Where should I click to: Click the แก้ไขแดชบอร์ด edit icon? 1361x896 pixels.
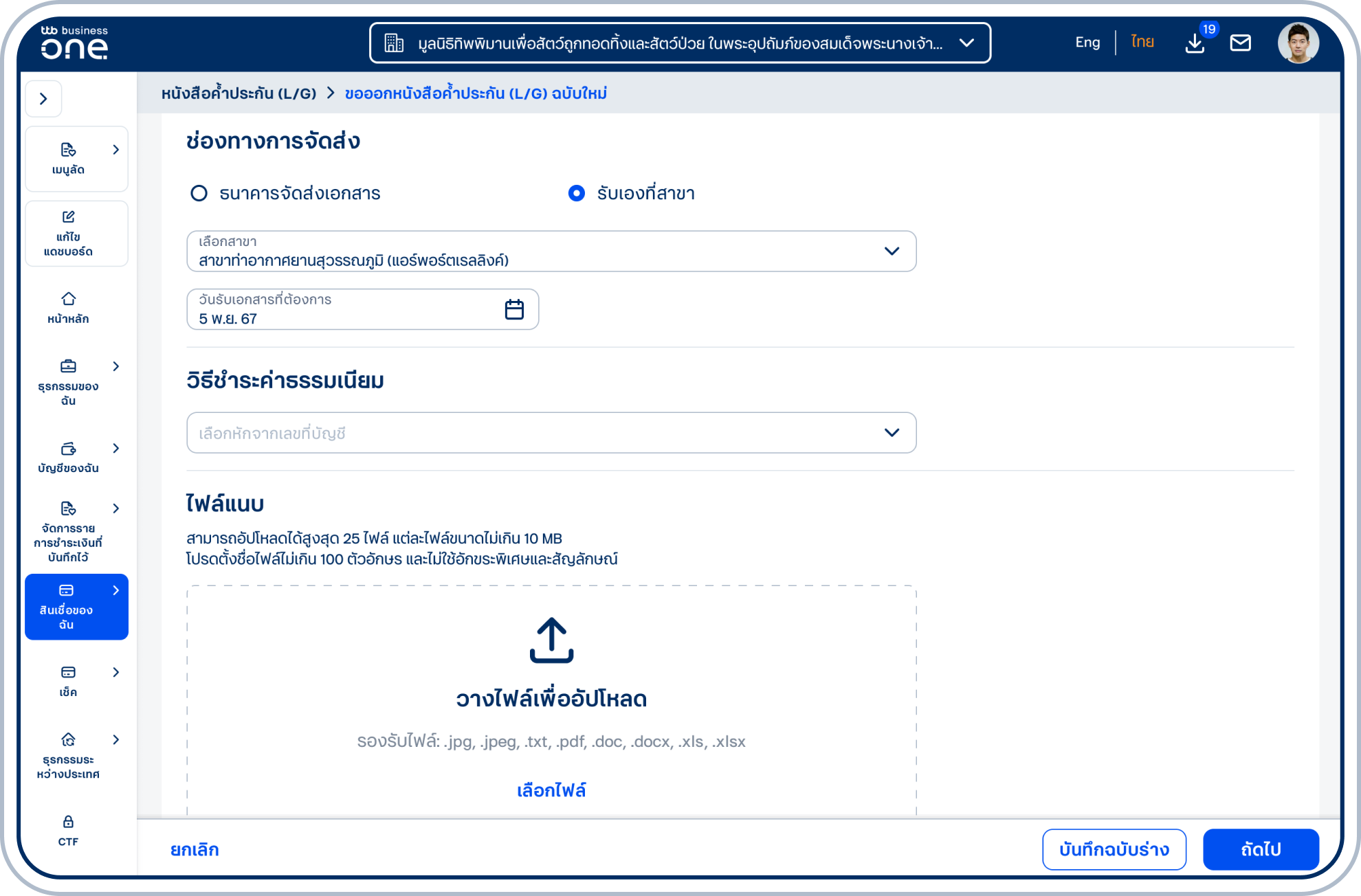pyautogui.click(x=68, y=217)
